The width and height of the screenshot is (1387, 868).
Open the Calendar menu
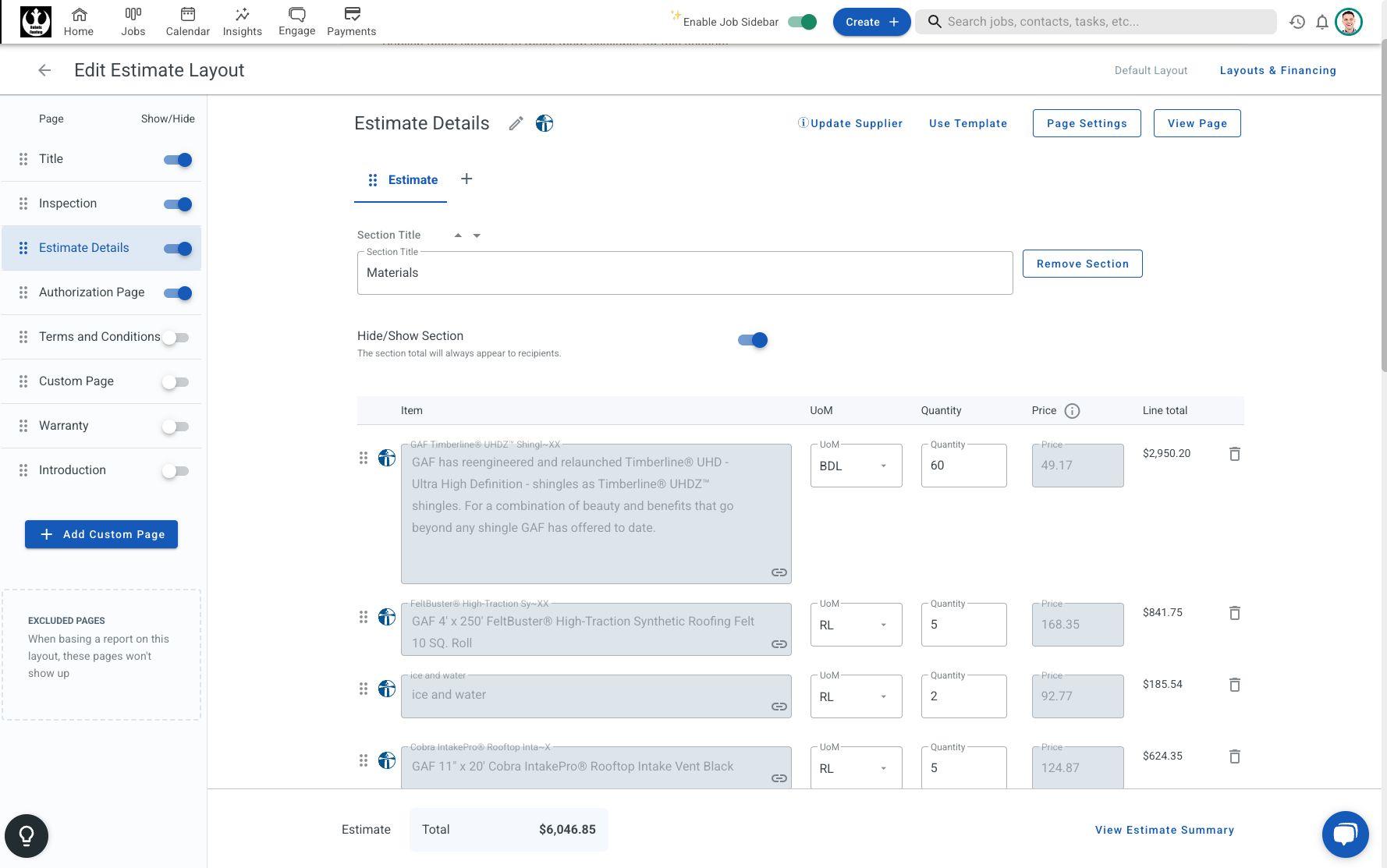coord(188,22)
